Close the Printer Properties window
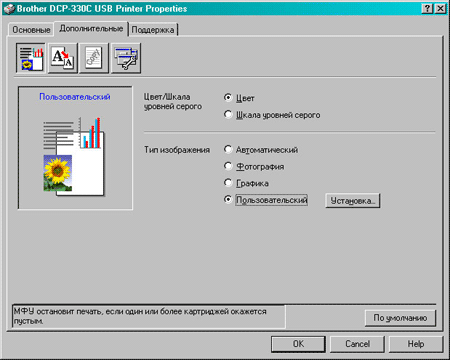 [x=440, y=9]
